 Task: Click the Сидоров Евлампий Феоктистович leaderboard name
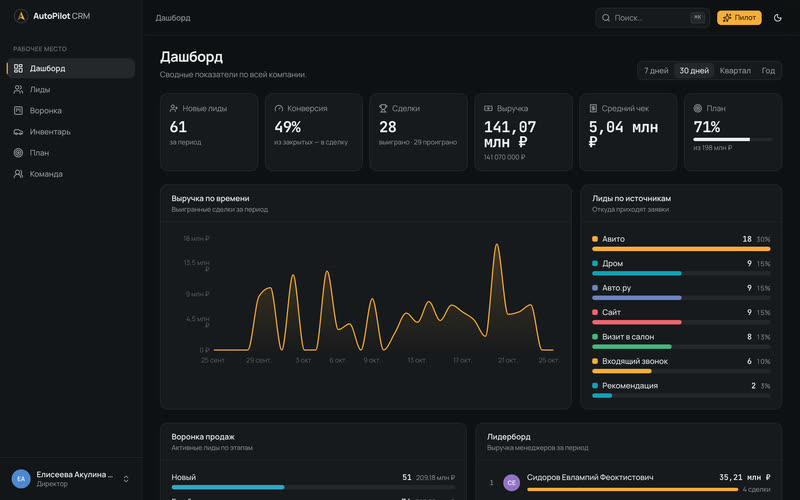click(590, 477)
